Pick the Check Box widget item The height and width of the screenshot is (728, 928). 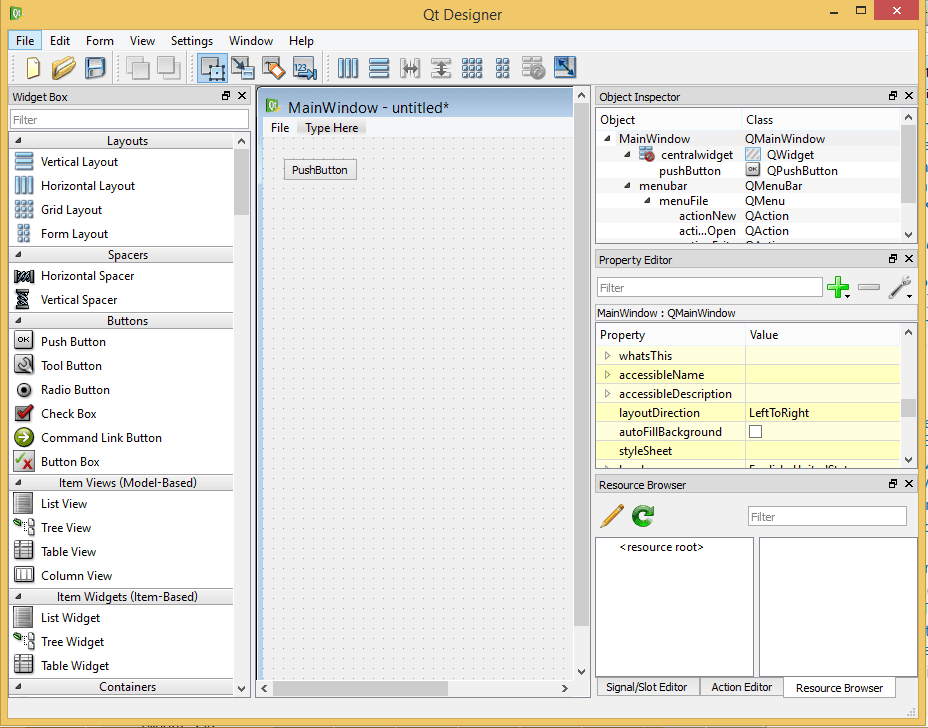click(x=68, y=414)
